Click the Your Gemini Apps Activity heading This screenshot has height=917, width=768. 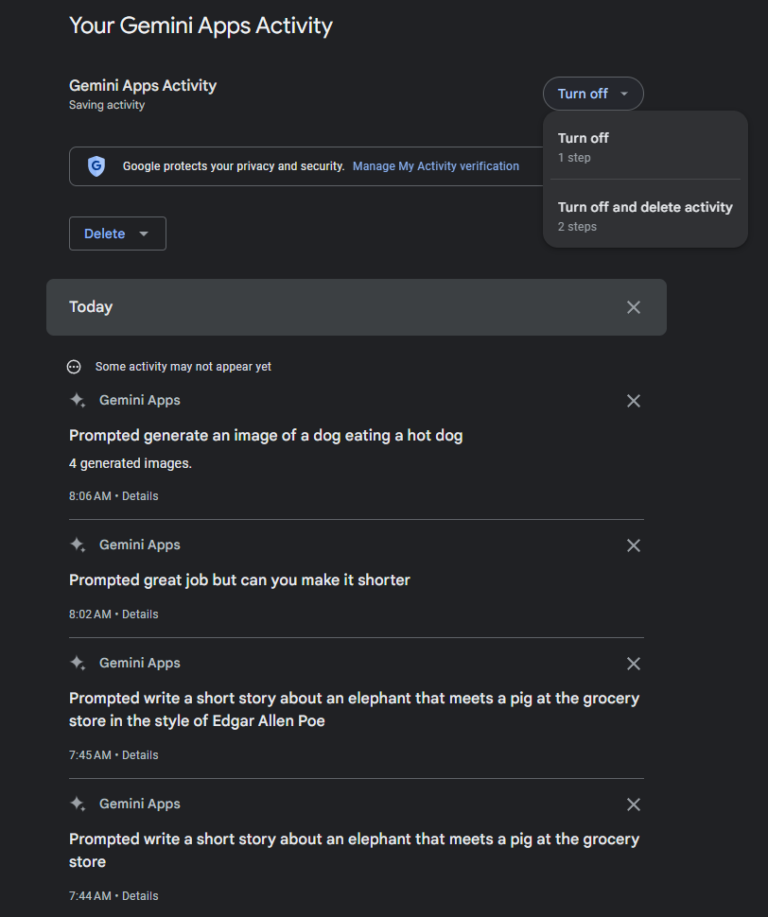coord(200,25)
